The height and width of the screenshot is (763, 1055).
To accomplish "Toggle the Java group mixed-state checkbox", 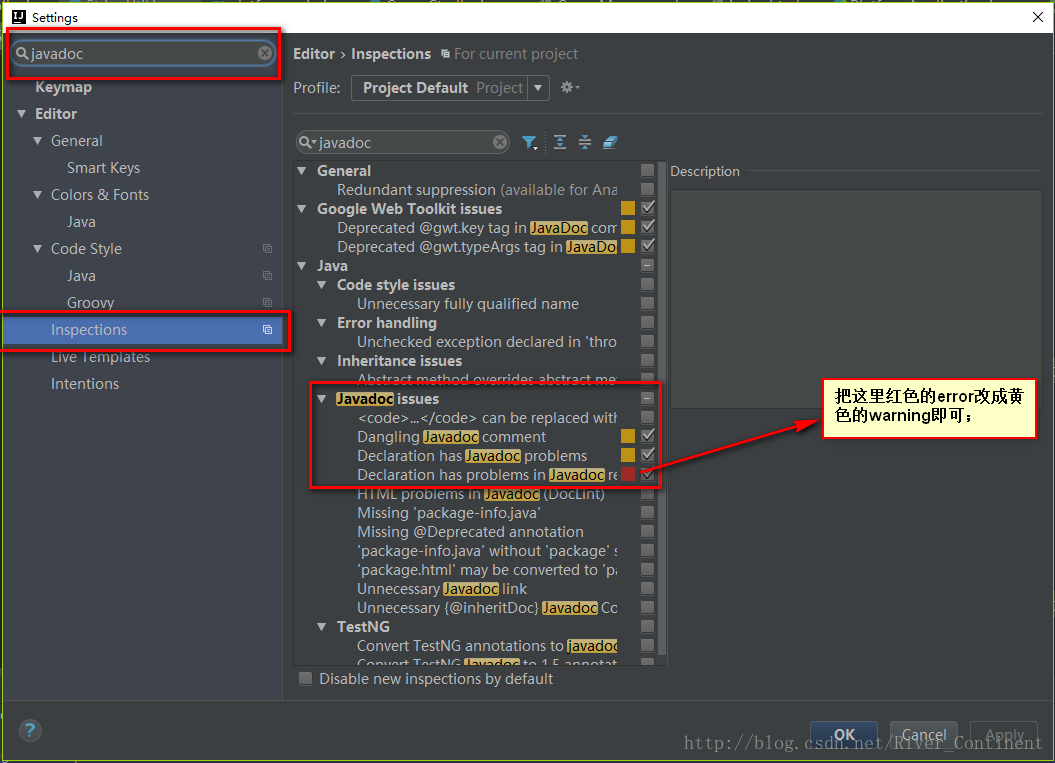I will 648,265.
